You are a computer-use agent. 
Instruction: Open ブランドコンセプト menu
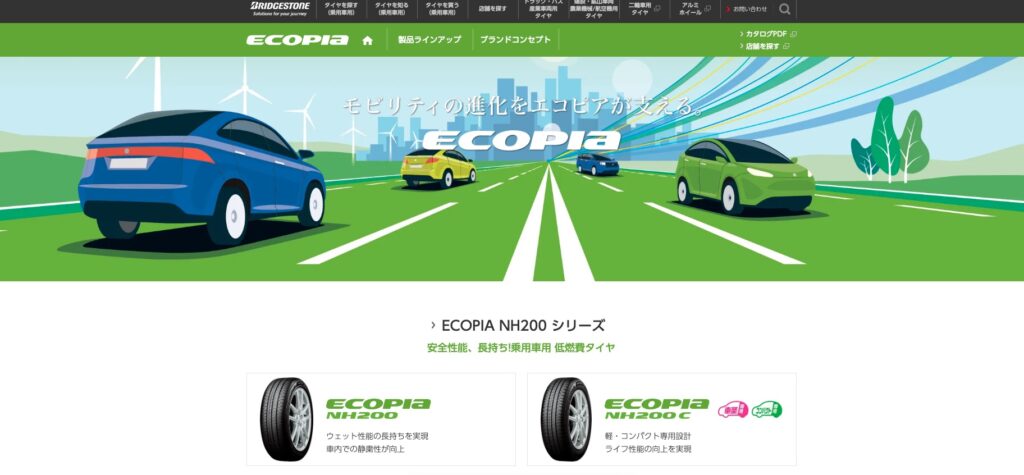click(x=515, y=40)
